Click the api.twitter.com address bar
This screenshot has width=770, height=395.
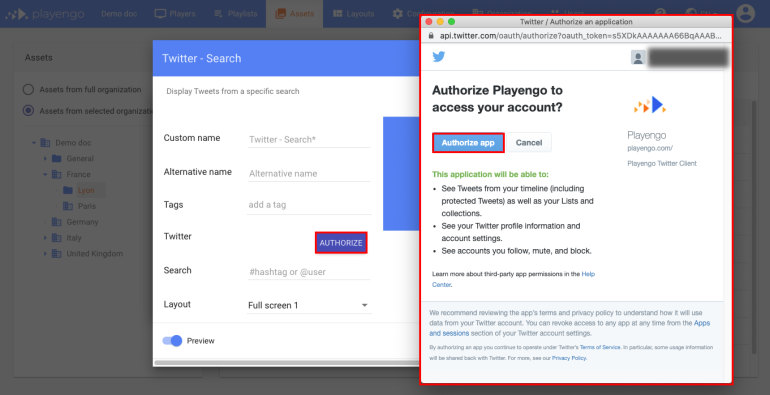point(580,36)
